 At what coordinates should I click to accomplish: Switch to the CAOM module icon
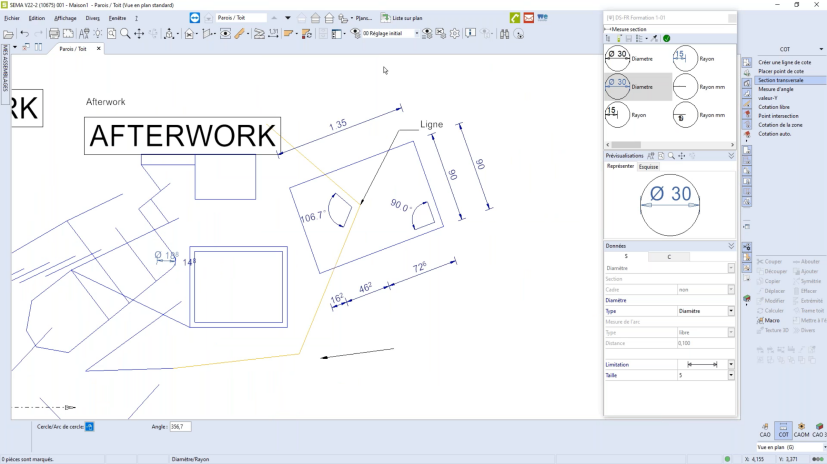click(x=801, y=430)
